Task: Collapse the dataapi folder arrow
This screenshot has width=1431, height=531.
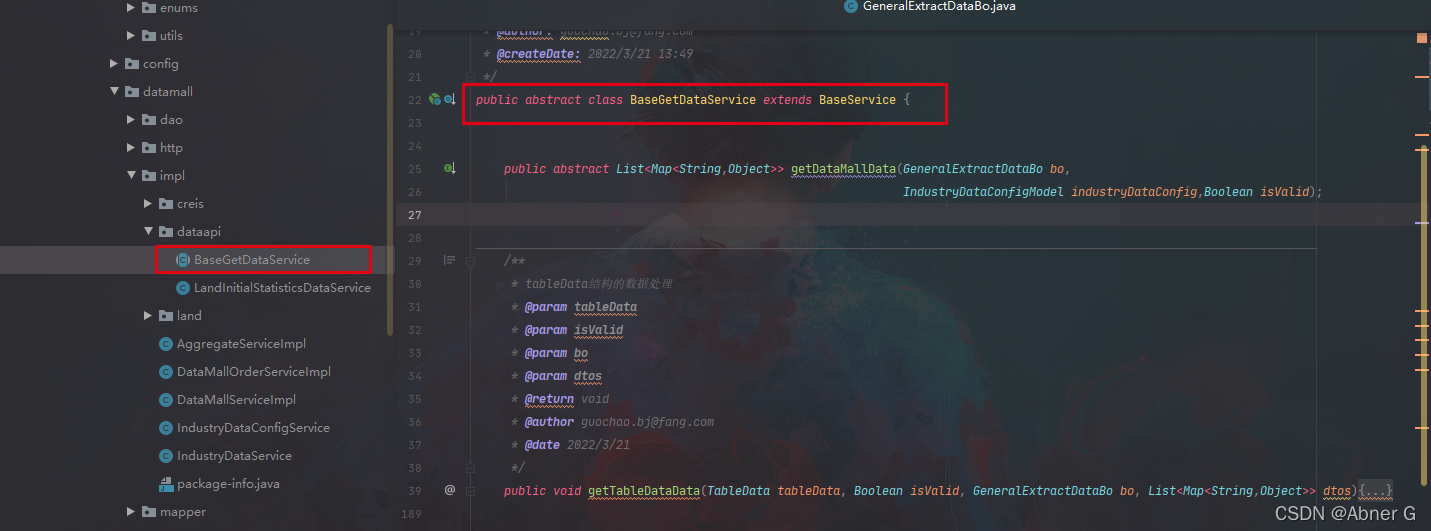Action: point(149,232)
